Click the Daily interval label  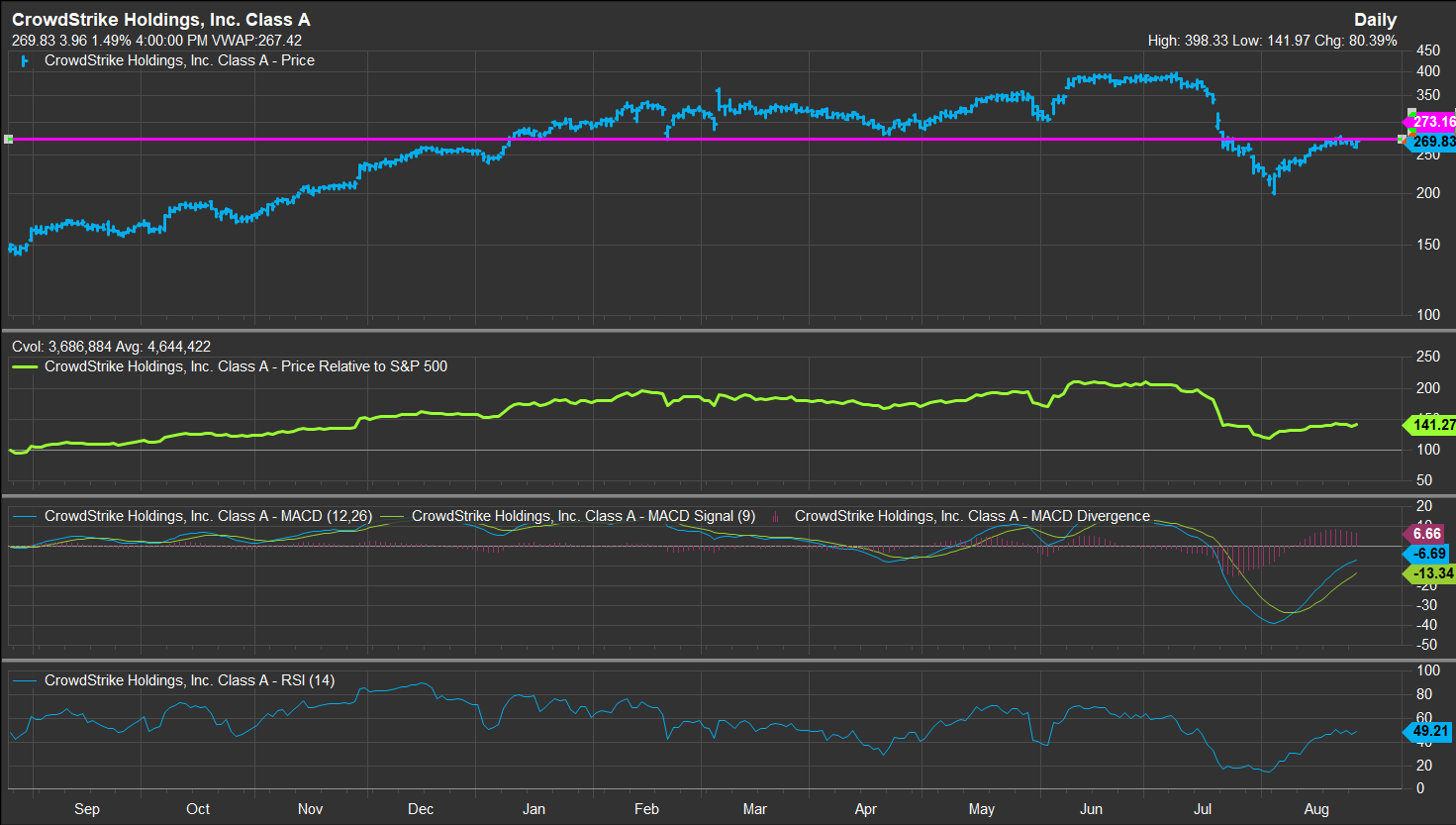1375,20
